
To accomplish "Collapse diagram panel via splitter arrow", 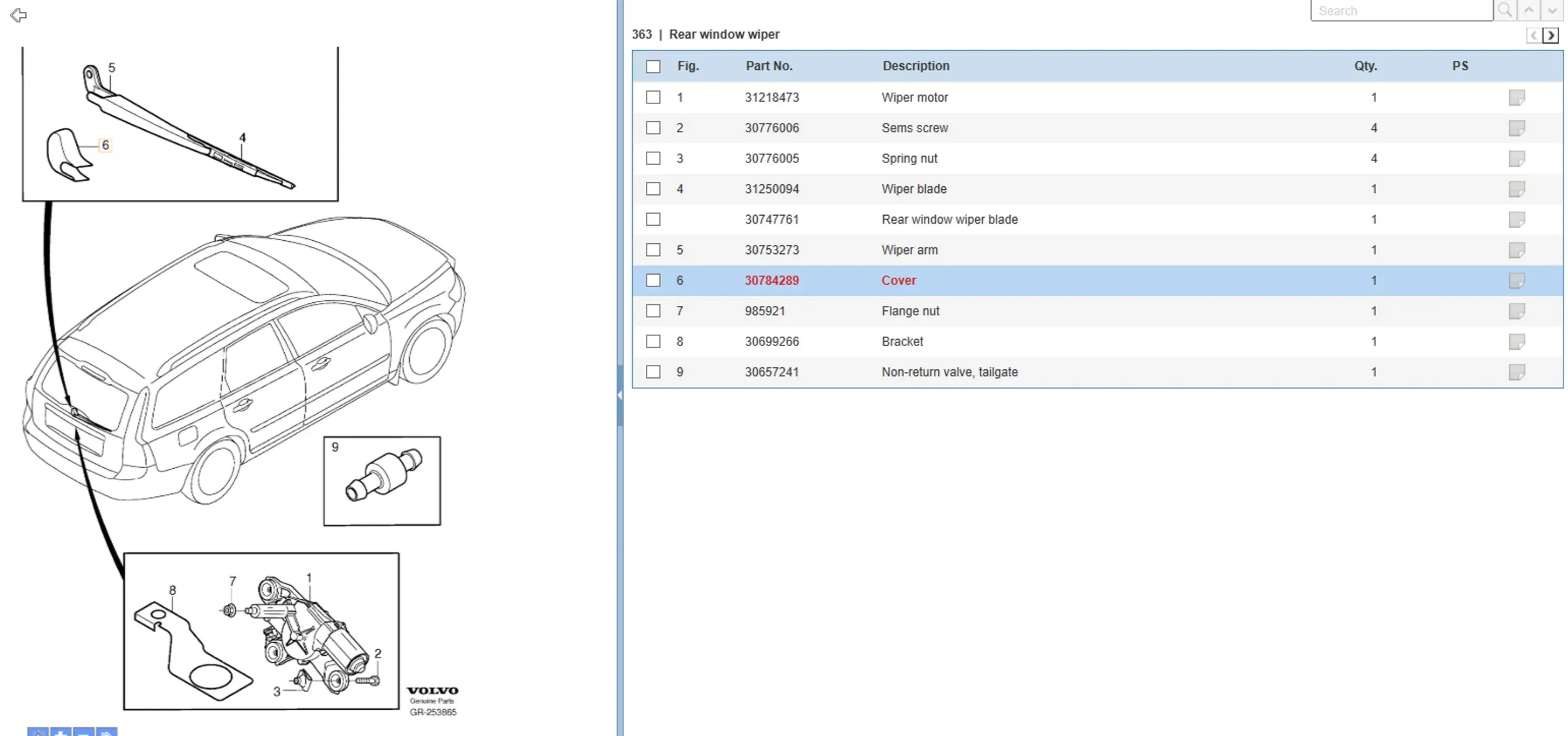I will tap(620, 395).
